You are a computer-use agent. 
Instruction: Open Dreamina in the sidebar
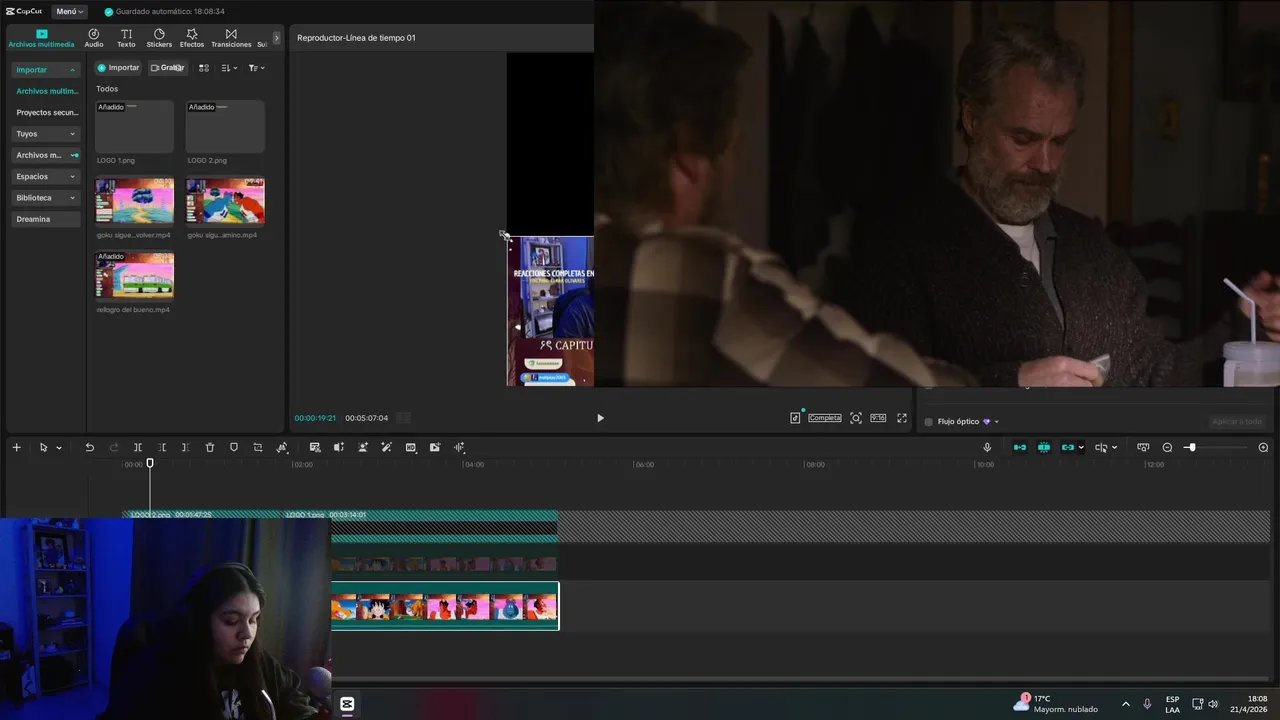[x=46, y=219]
